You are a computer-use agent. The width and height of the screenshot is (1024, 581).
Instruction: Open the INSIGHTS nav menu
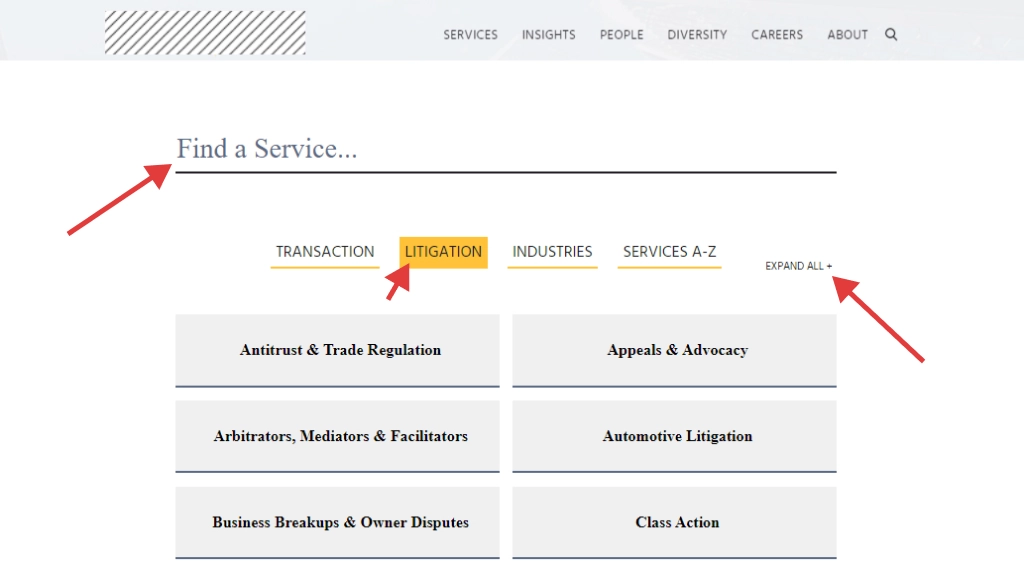click(549, 35)
